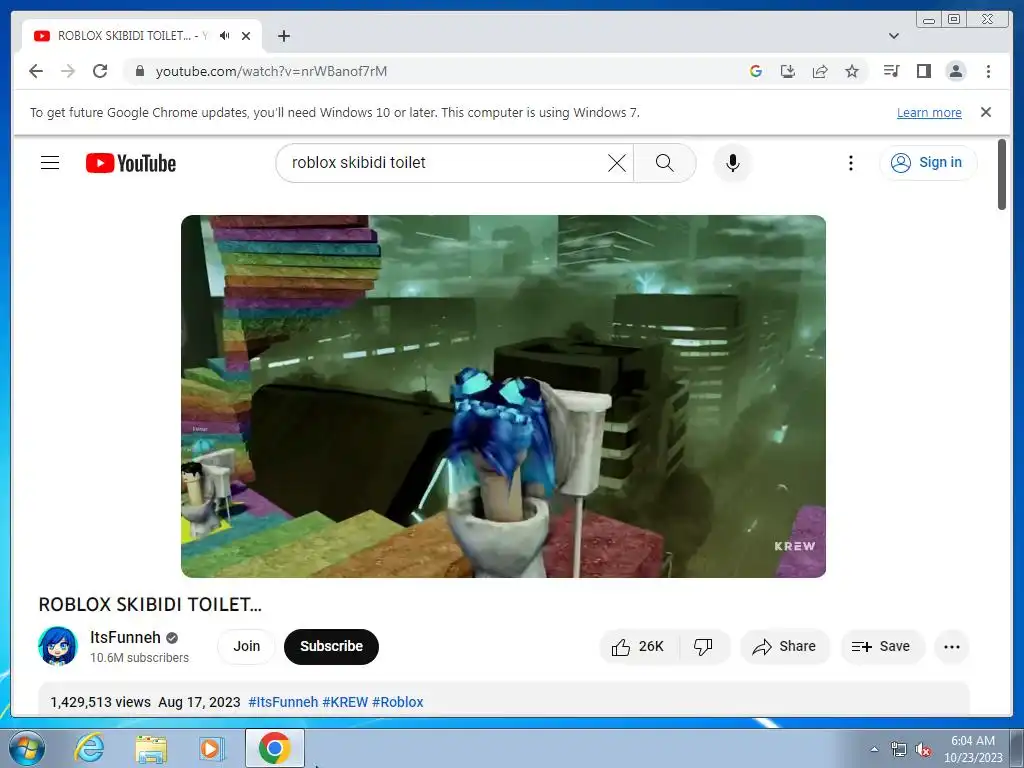Like the video with thumbs up
Viewport: 1024px width, 768px height.
[x=639, y=647]
